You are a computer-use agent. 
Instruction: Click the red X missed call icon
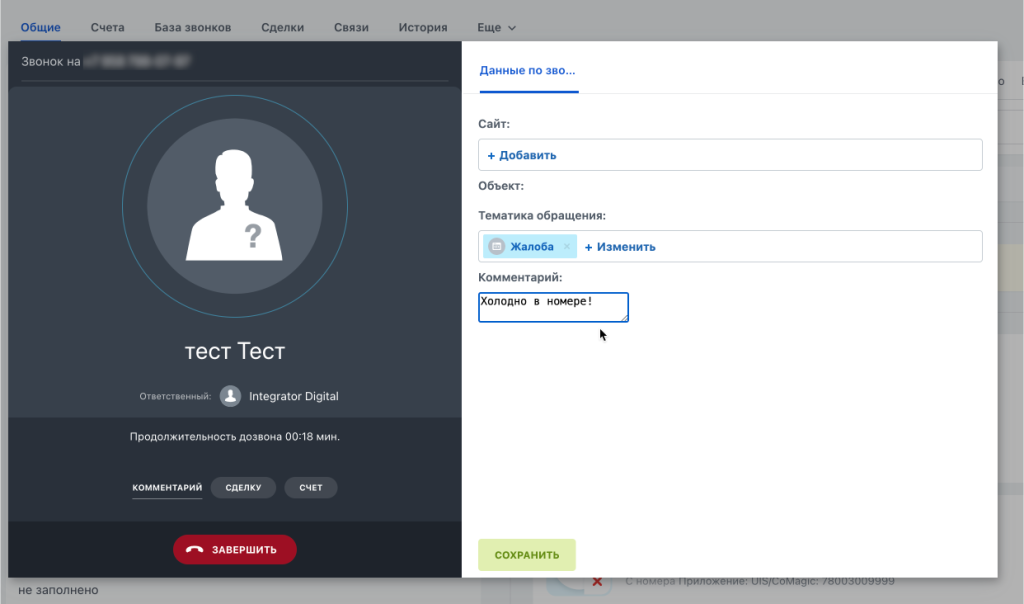[597, 582]
